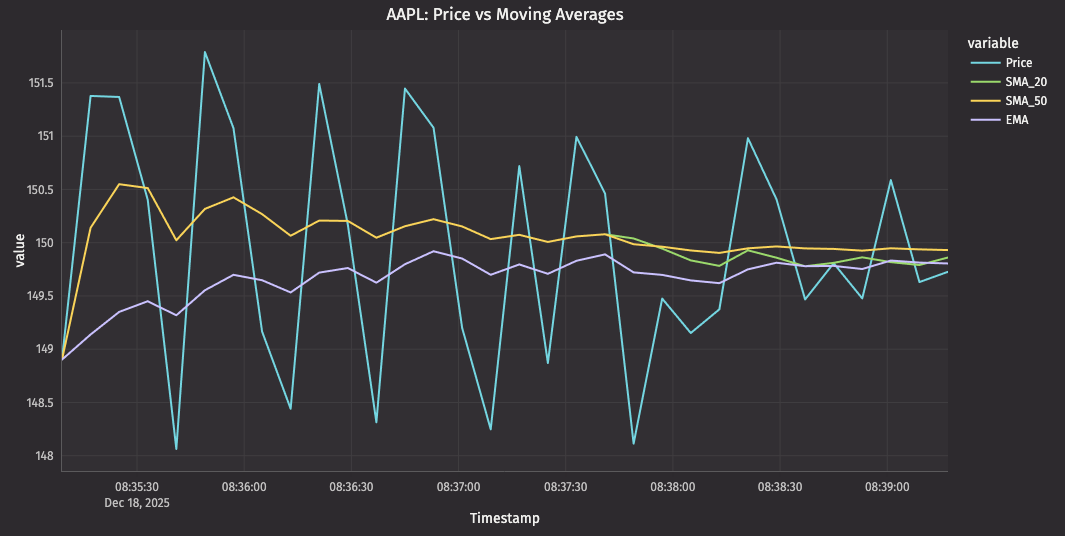Click the 'Timestamp' x-axis title

coord(504,518)
